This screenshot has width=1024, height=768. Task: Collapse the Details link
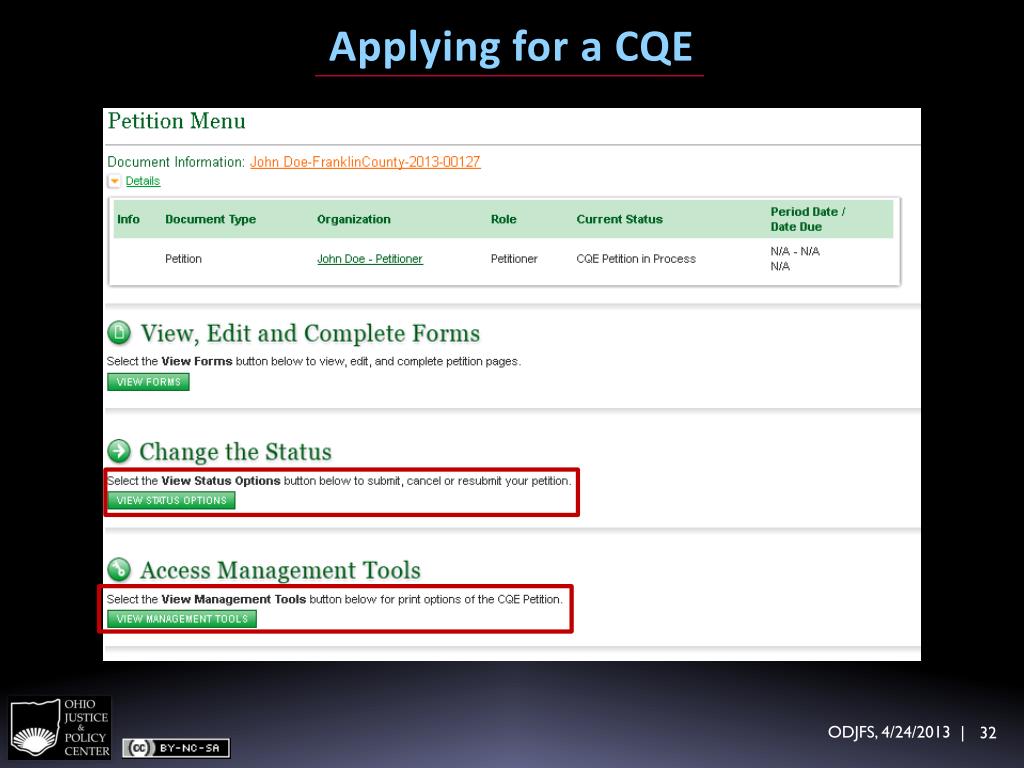coord(142,181)
